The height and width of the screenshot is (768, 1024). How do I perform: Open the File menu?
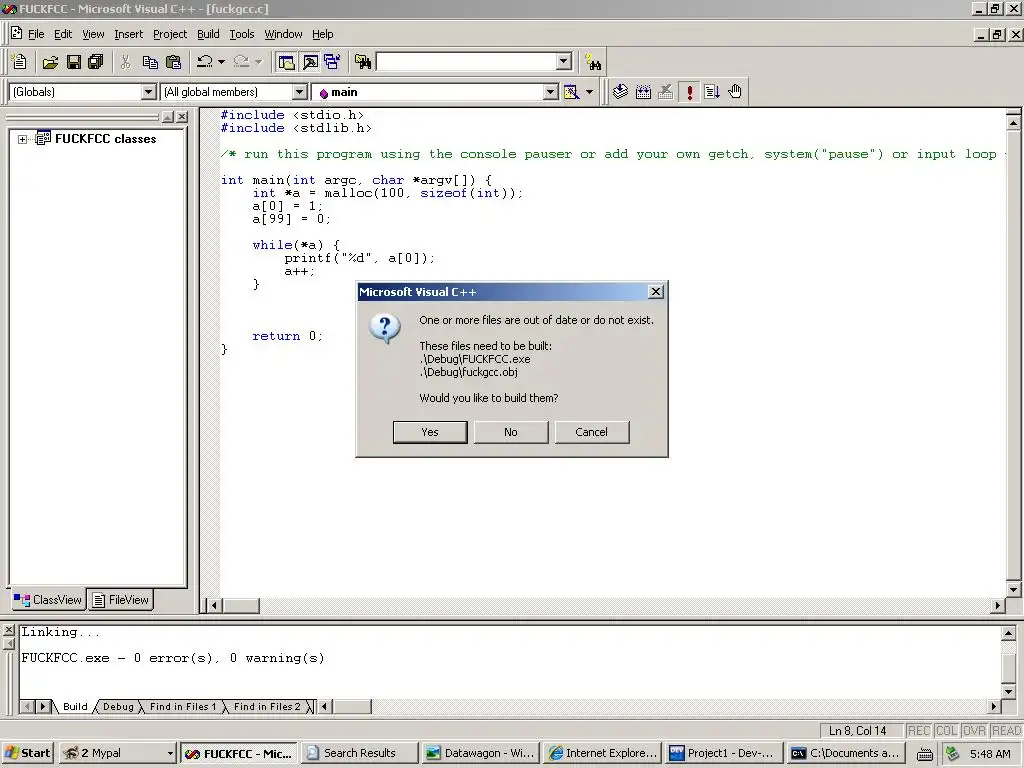click(x=36, y=35)
